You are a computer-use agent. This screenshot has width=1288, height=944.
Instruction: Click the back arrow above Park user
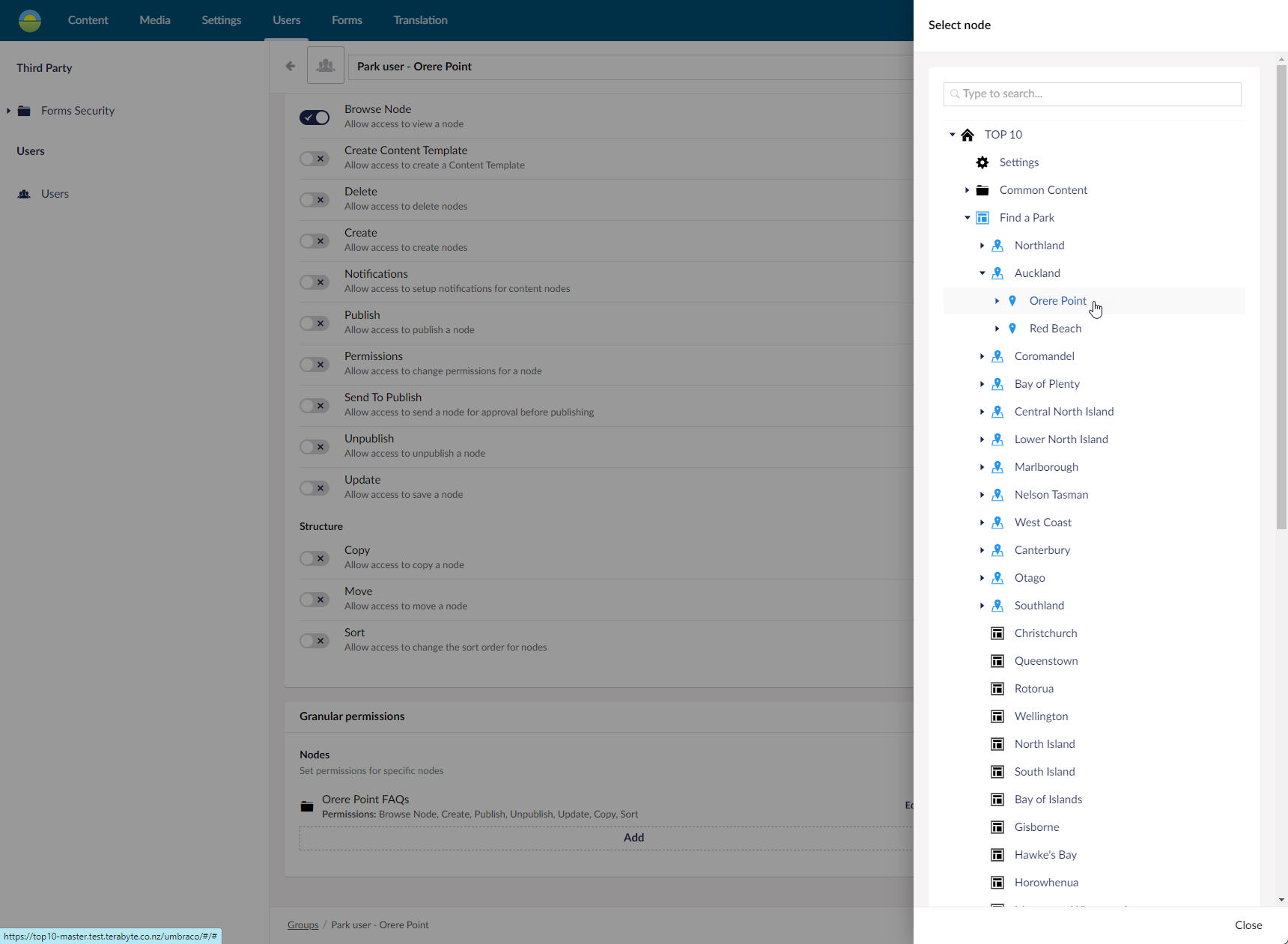coord(290,66)
